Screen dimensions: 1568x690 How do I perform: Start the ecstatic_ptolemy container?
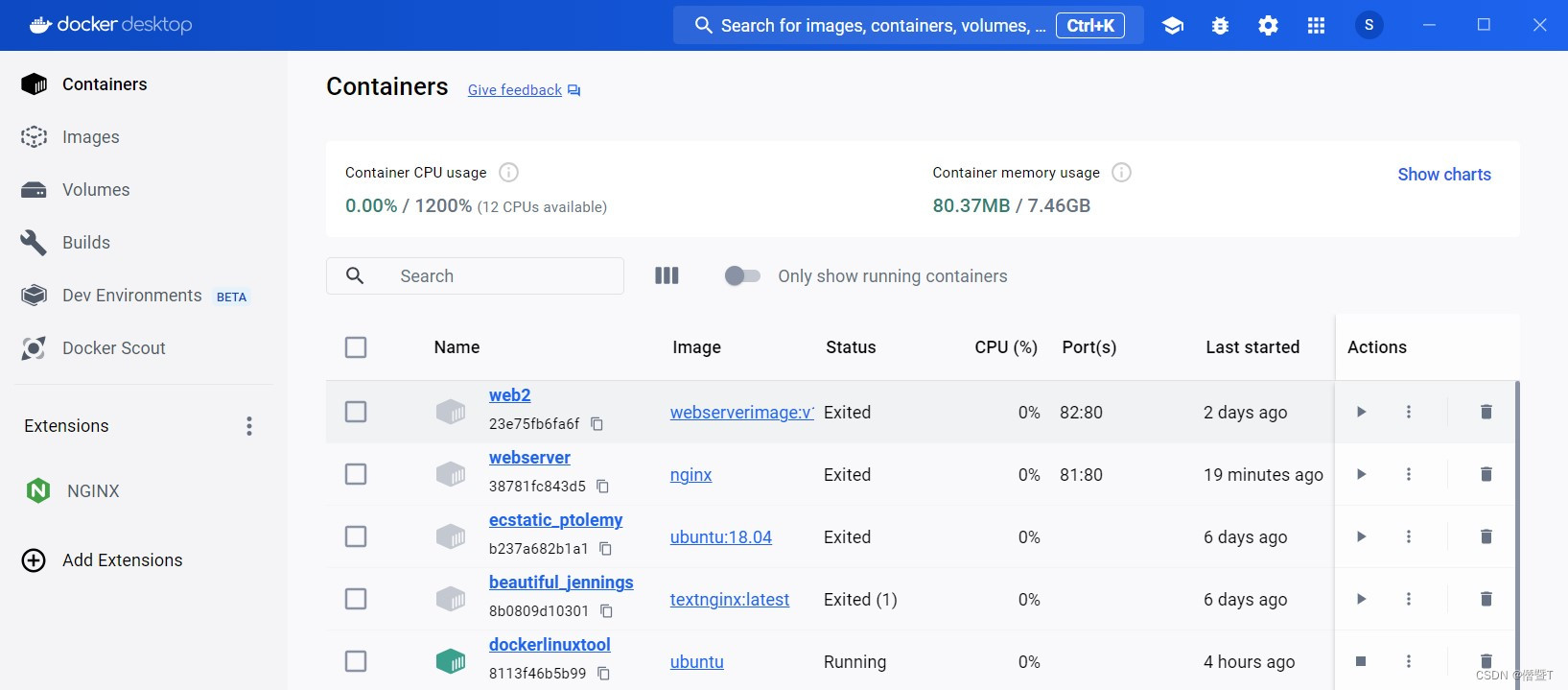(1361, 536)
